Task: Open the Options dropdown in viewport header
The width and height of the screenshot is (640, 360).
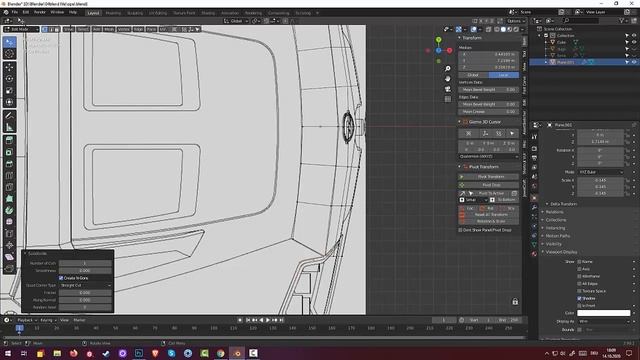Action: tap(516, 21)
